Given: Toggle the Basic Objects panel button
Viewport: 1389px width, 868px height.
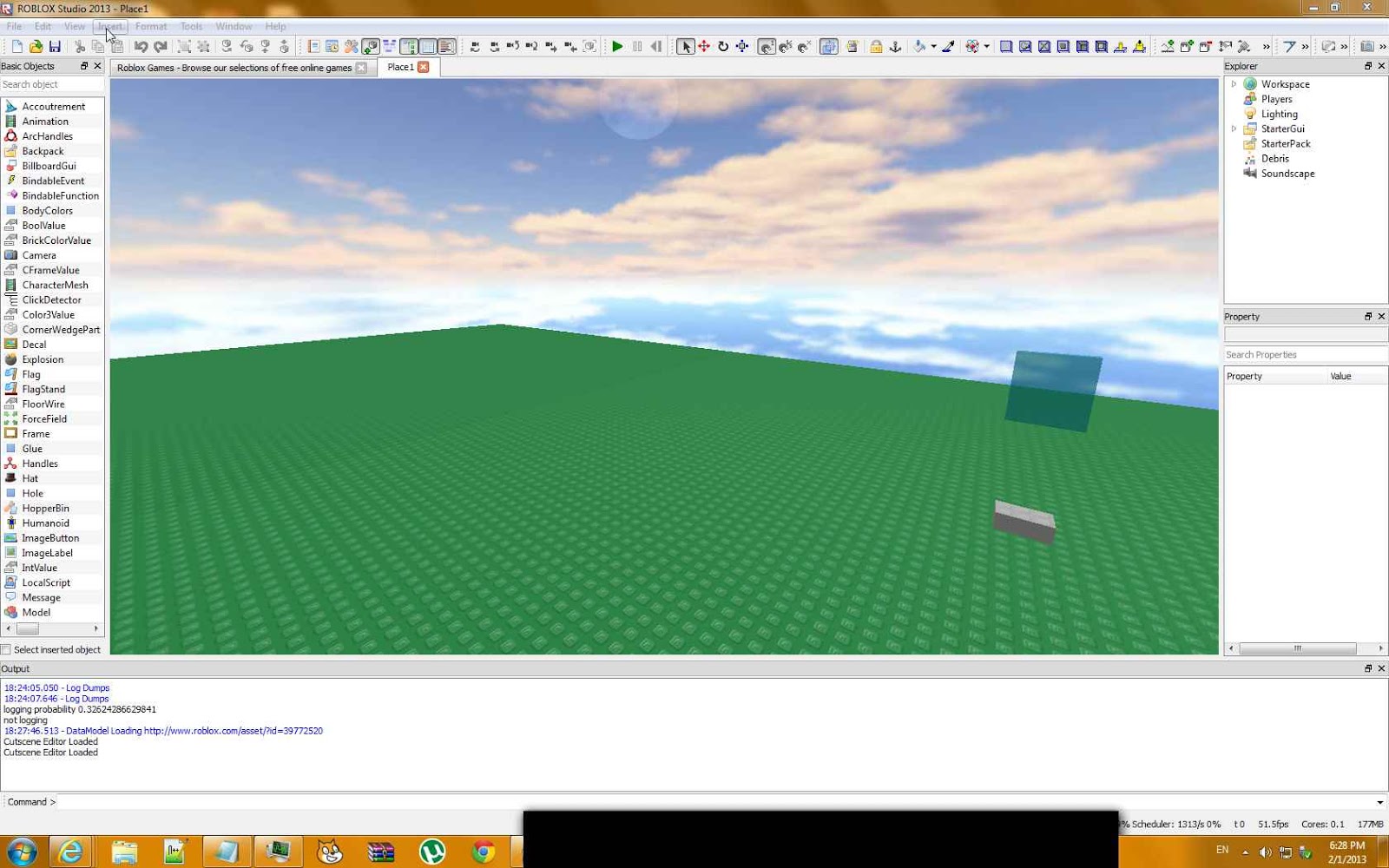Looking at the screenshot, I should tap(371, 47).
